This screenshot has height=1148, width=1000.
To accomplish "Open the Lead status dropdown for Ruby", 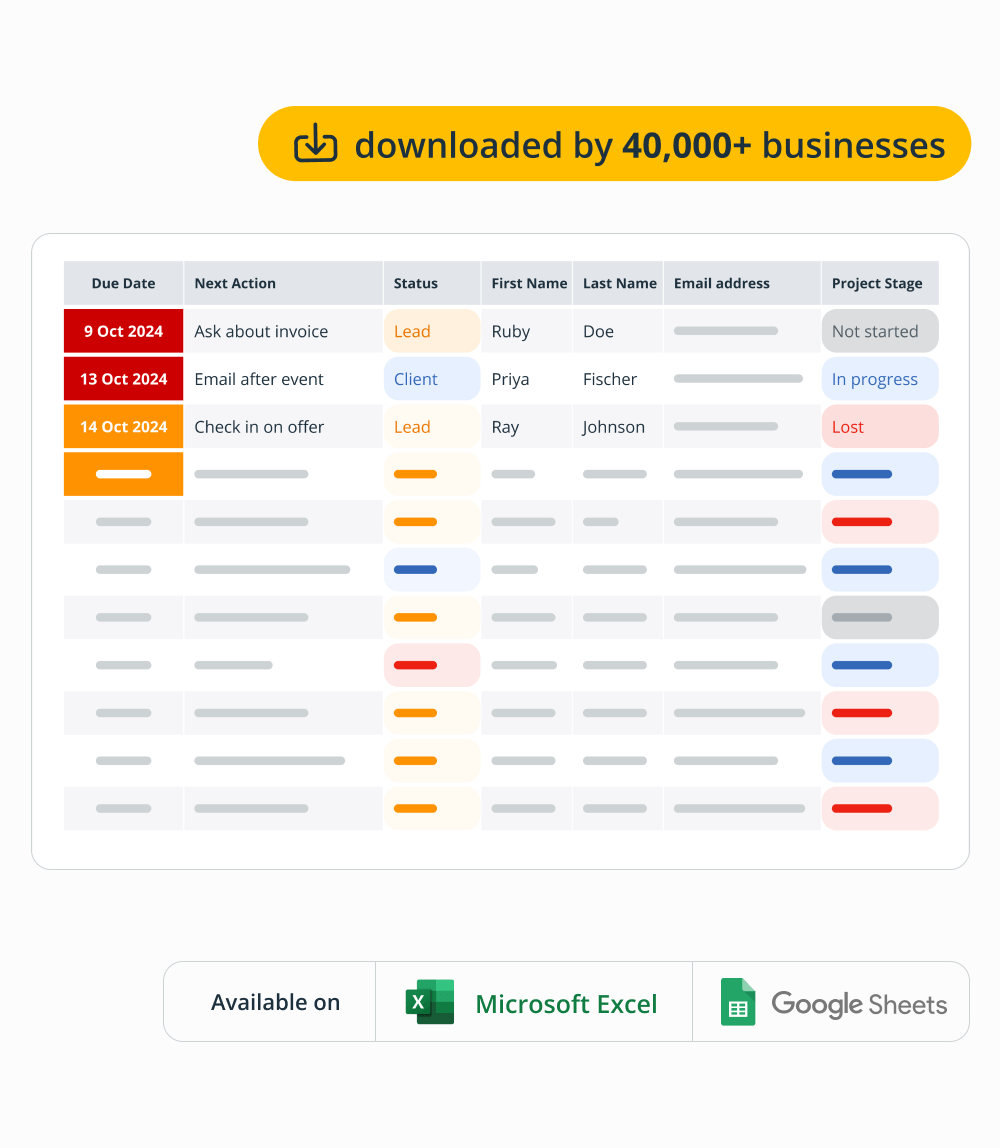I will pos(431,331).
